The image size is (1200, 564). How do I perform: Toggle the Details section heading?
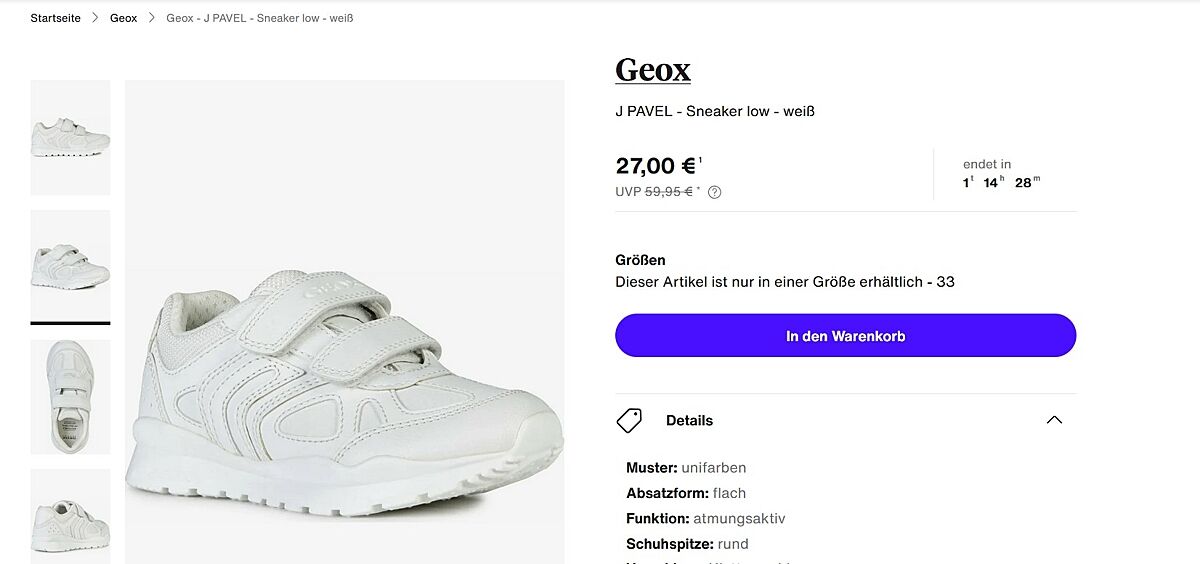(x=689, y=420)
